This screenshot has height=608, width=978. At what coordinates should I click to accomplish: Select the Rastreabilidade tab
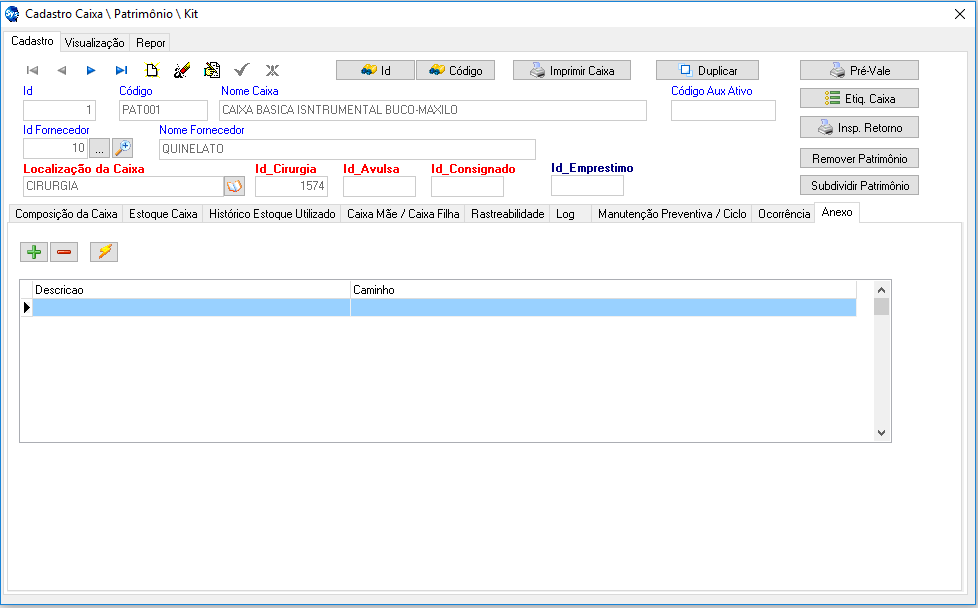coord(507,214)
